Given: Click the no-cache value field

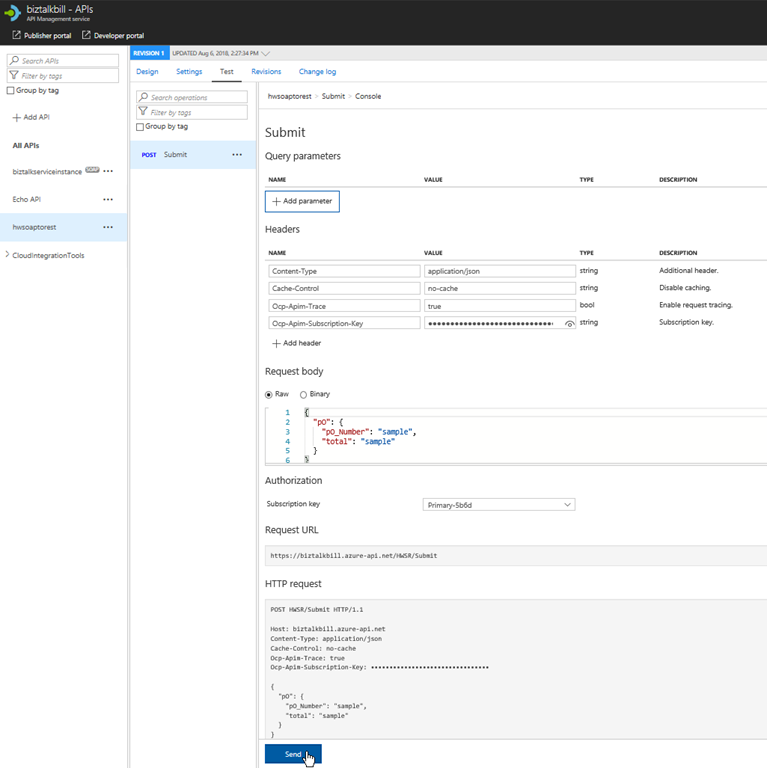Looking at the screenshot, I should point(500,288).
